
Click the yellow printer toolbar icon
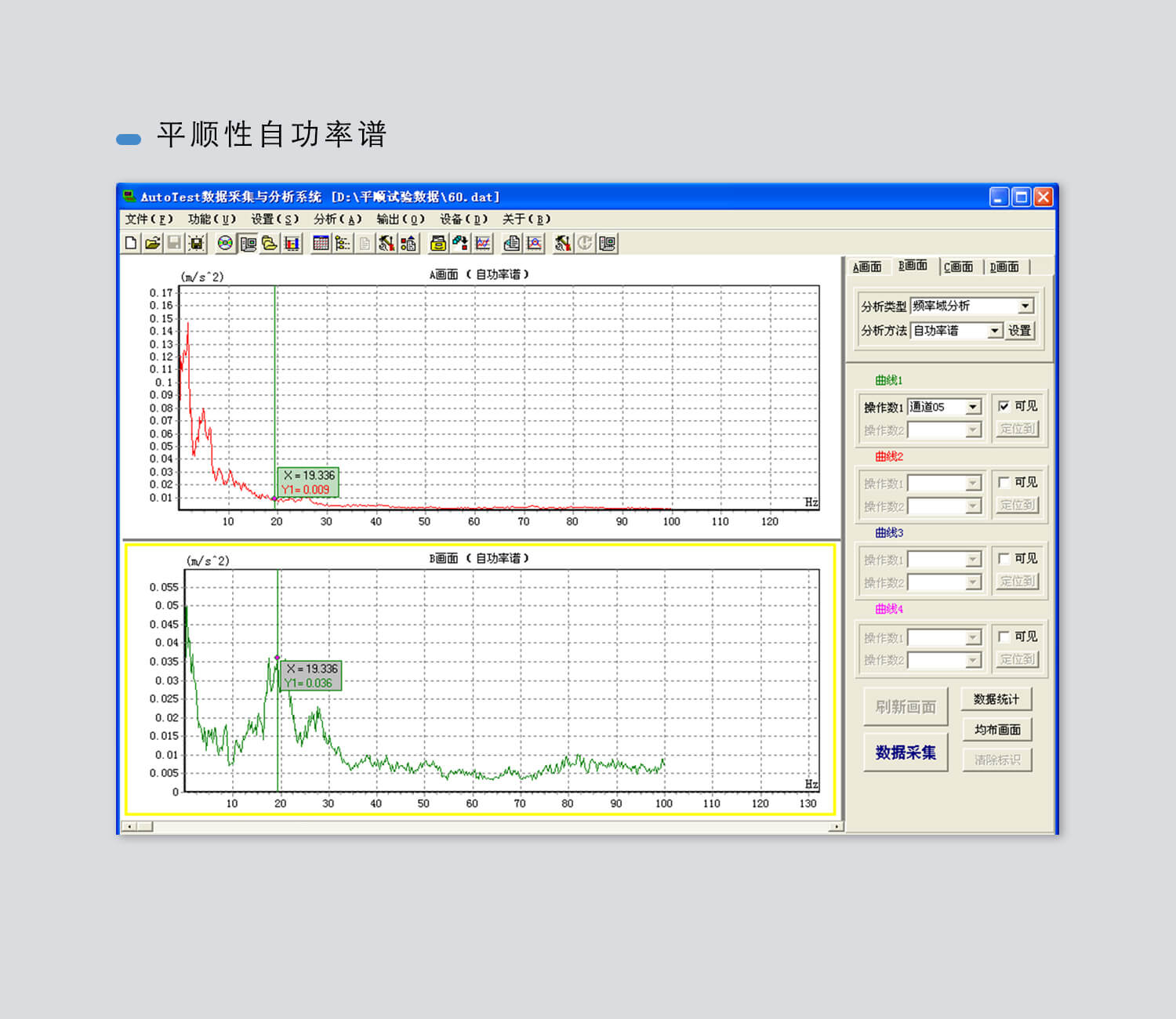438,243
